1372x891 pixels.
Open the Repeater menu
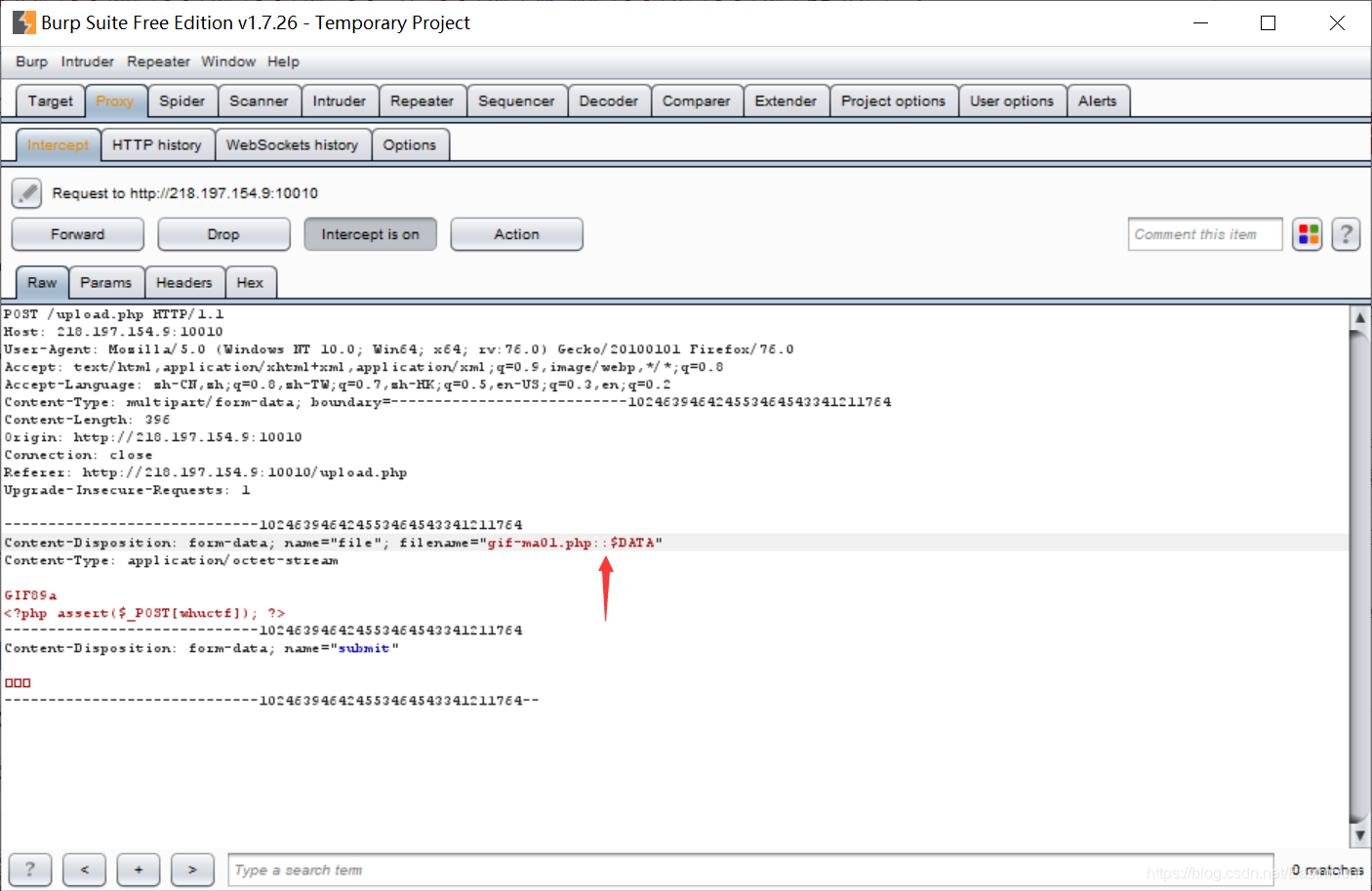tap(158, 61)
